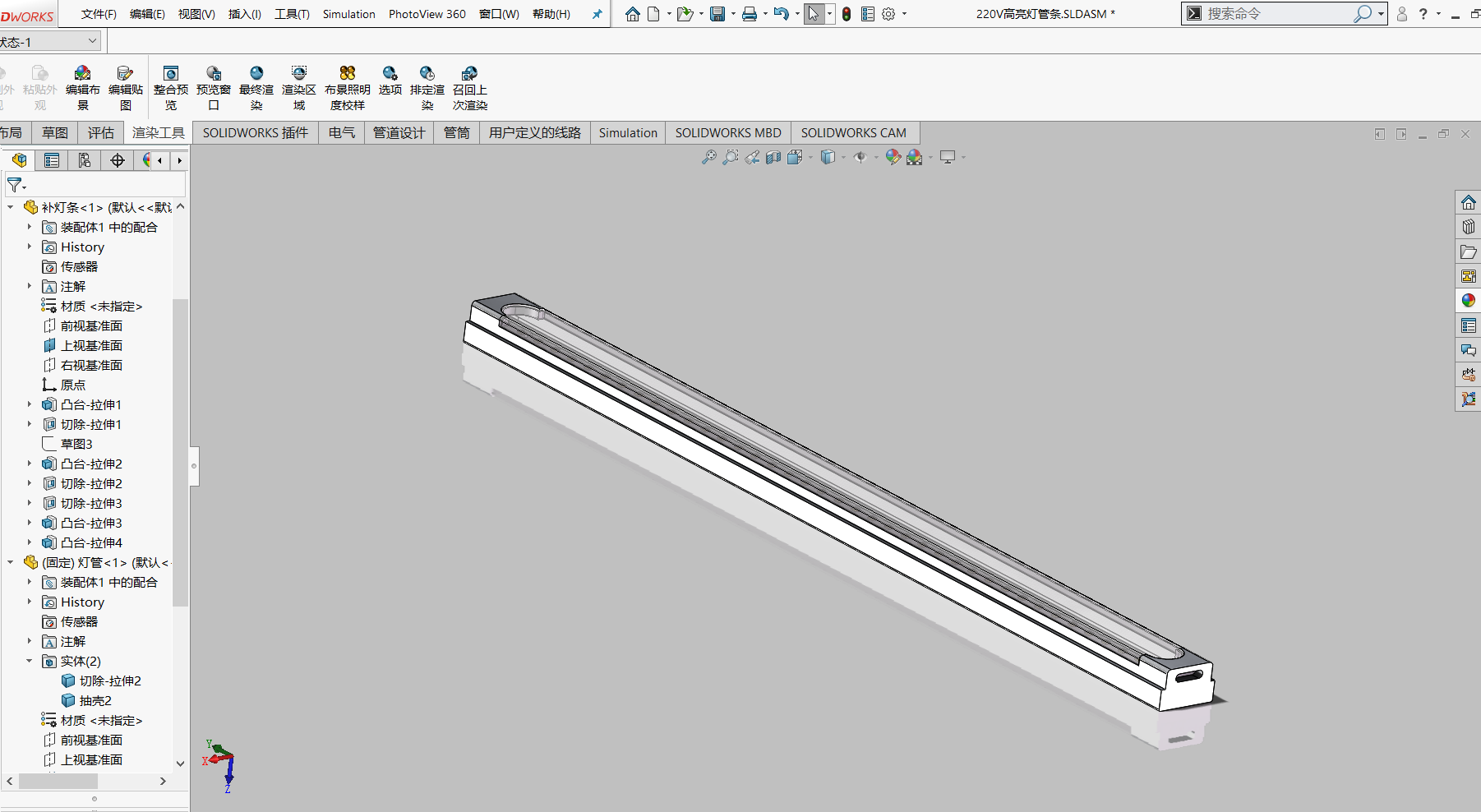Collapse the 补灯条<1> tree node

coord(11,207)
